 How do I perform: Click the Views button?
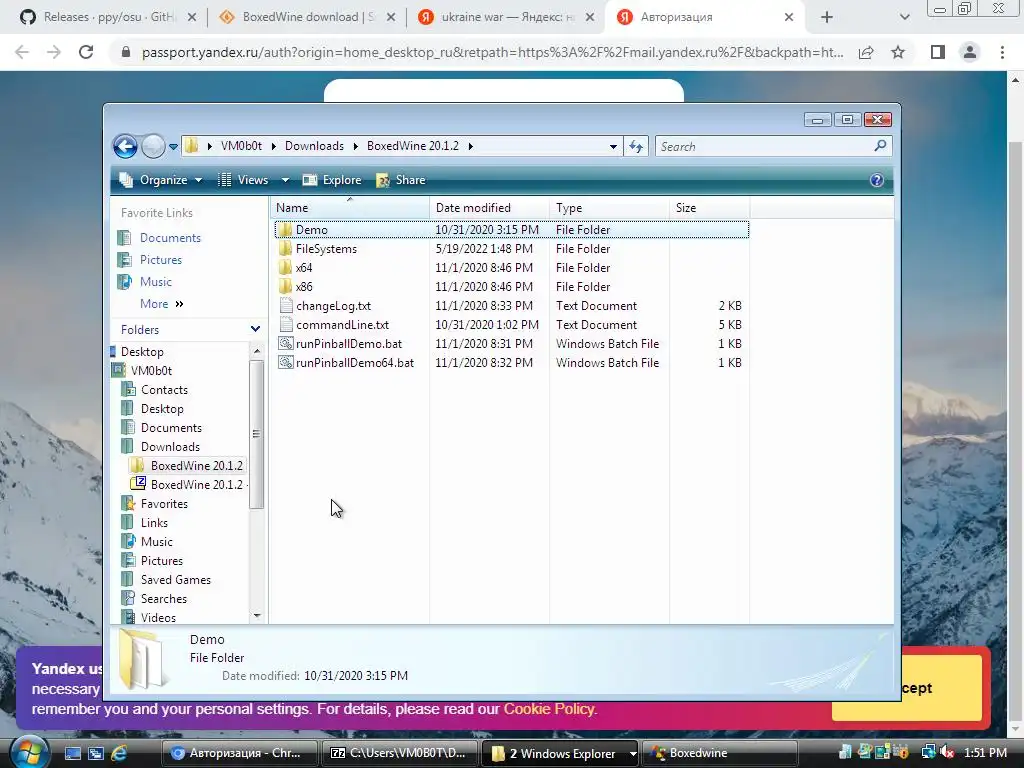coord(244,180)
